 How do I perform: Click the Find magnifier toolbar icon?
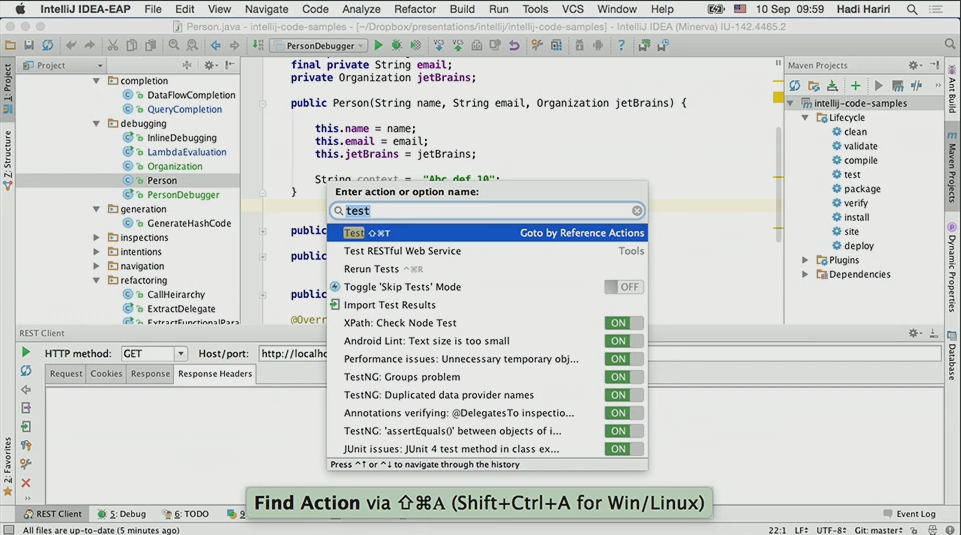tap(174, 45)
